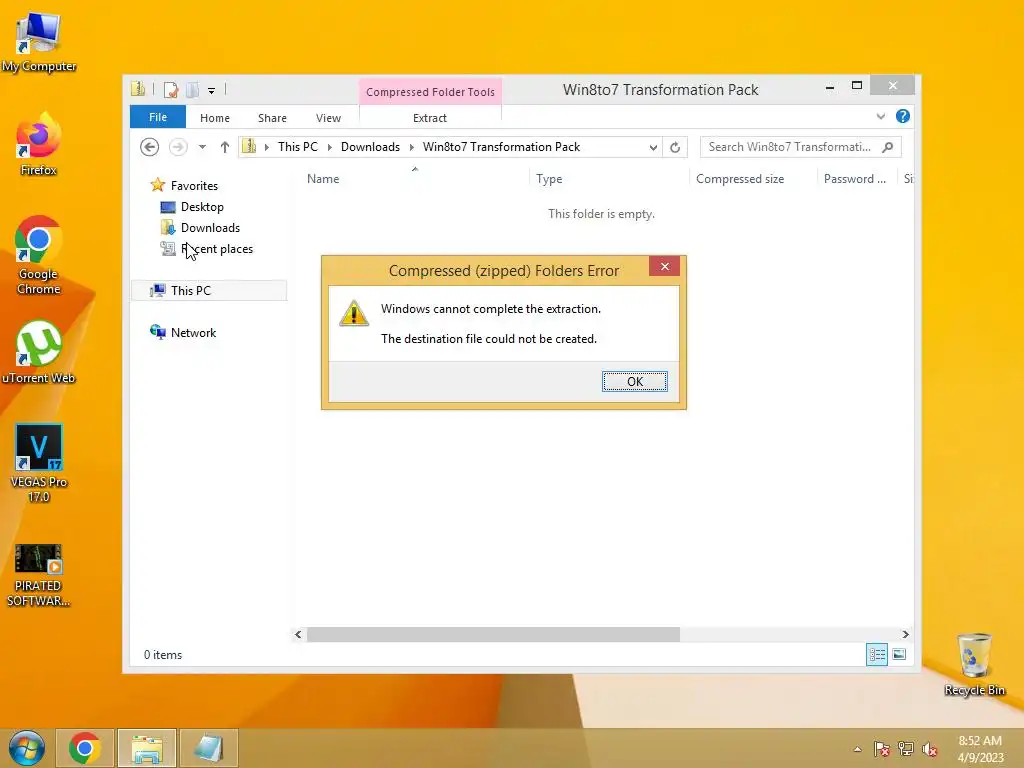Expand the breadcrumb arrow after Downloads

point(411,147)
